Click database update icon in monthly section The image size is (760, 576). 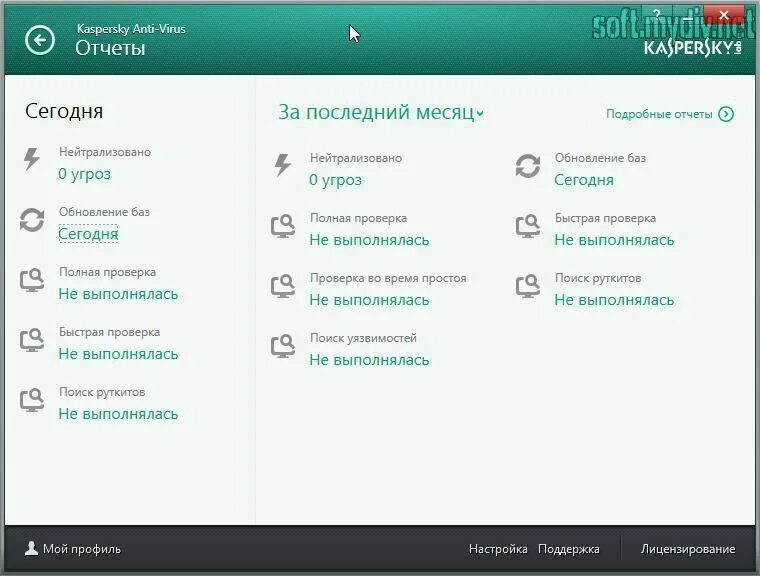(x=528, y=165)
